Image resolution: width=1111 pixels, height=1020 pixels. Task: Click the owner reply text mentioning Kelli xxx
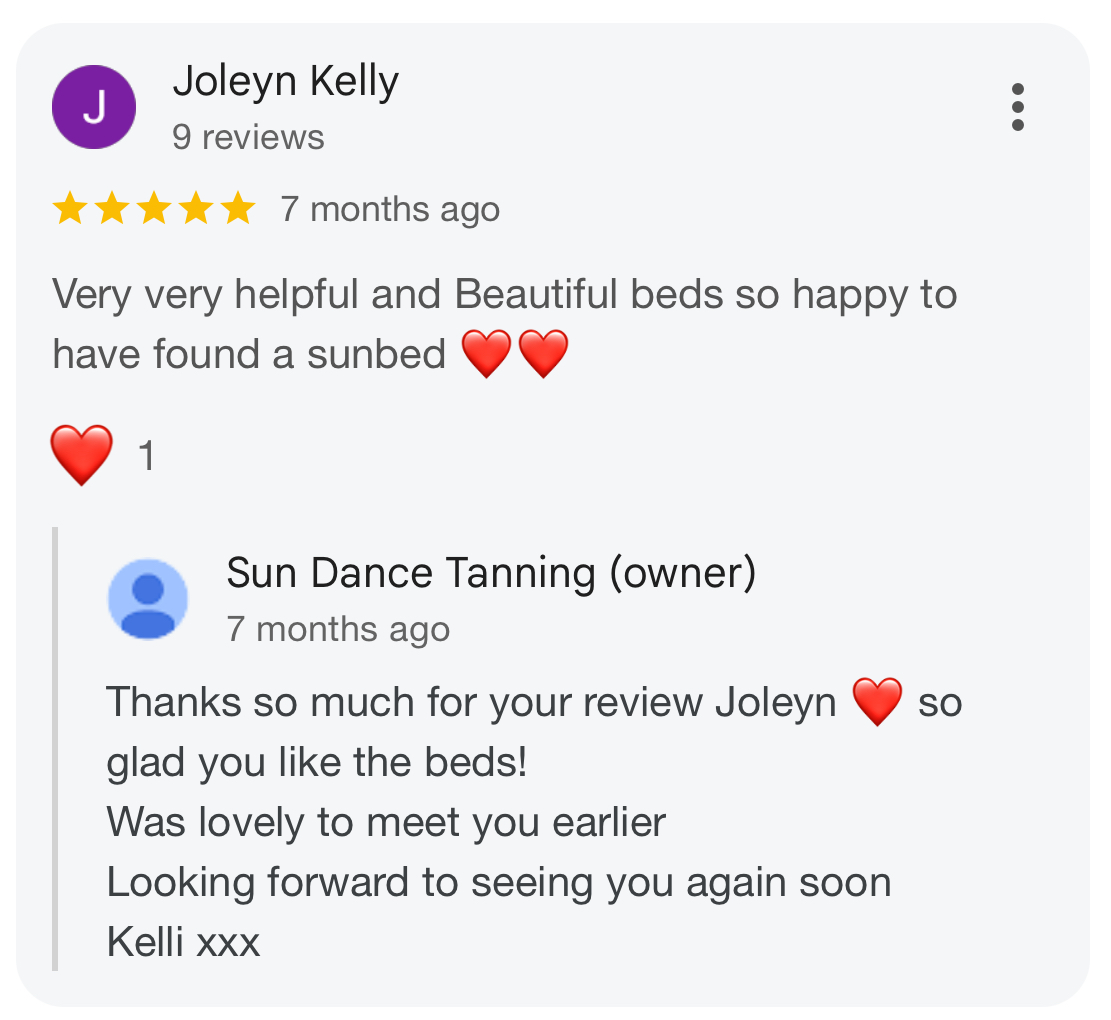pyautogui.click(x=534, y=822)
